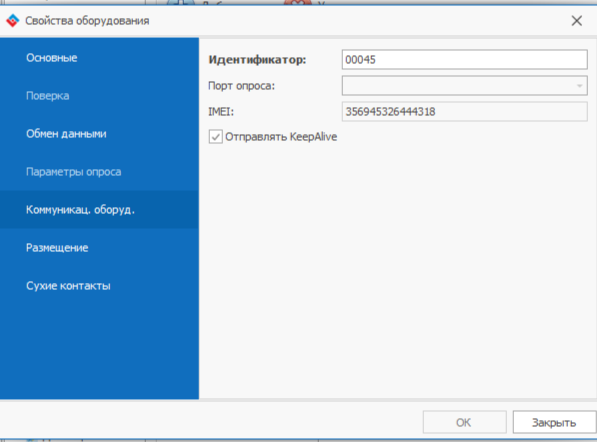Click the Свойства оборудования title text
Image resolution: width=597 pixels, height=442 pixels.
[x=87, y=21]
